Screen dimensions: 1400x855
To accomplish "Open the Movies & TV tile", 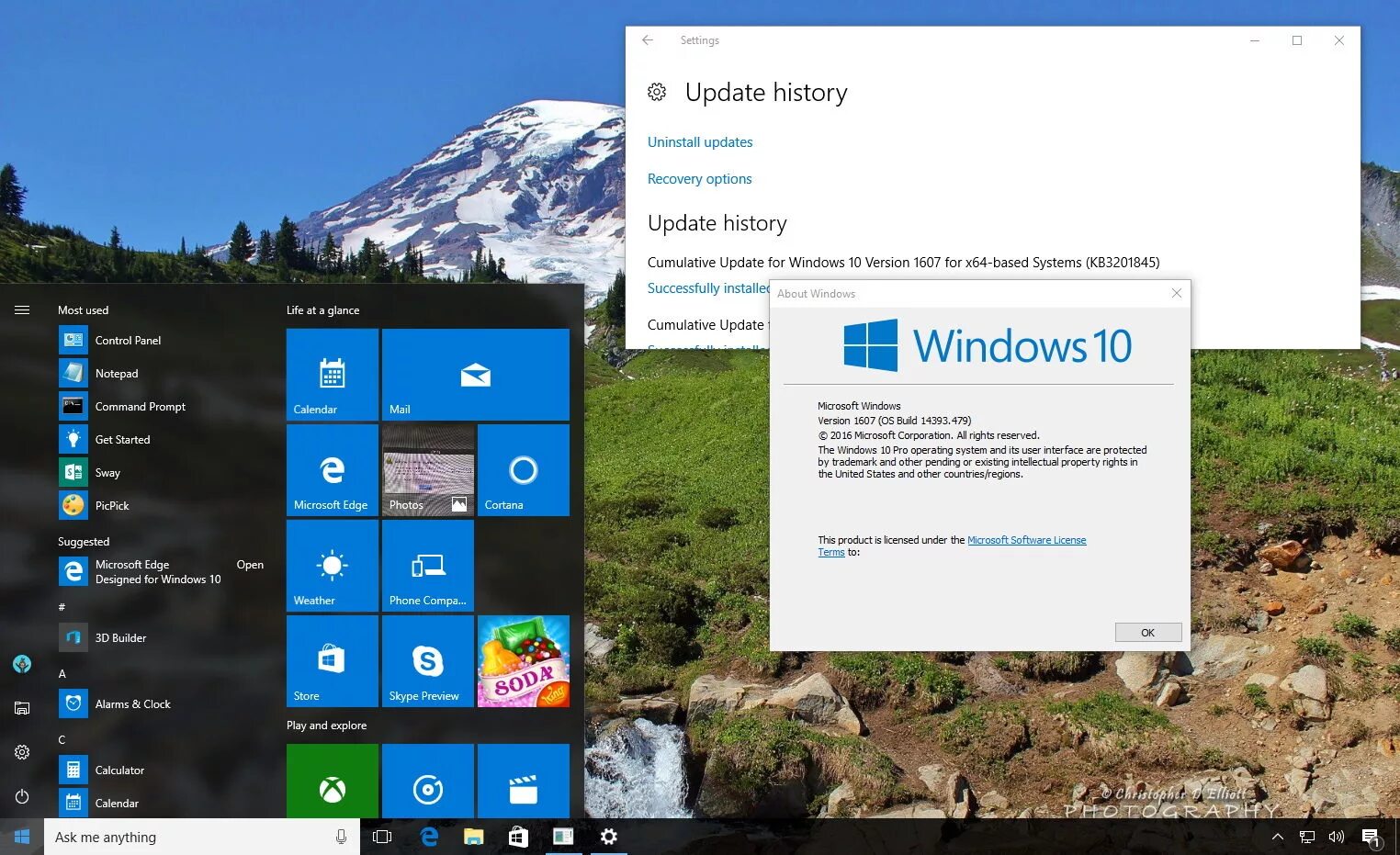I will pyautogui.click(x=524, y=782).
